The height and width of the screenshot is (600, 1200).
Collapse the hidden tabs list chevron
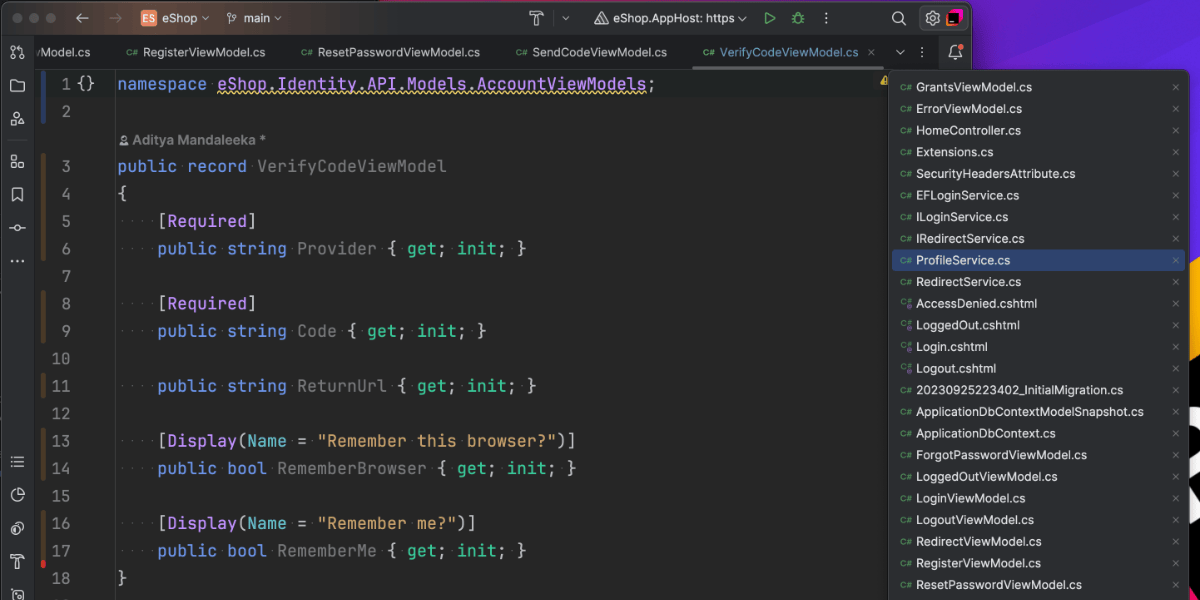click(x=900, y=52)
